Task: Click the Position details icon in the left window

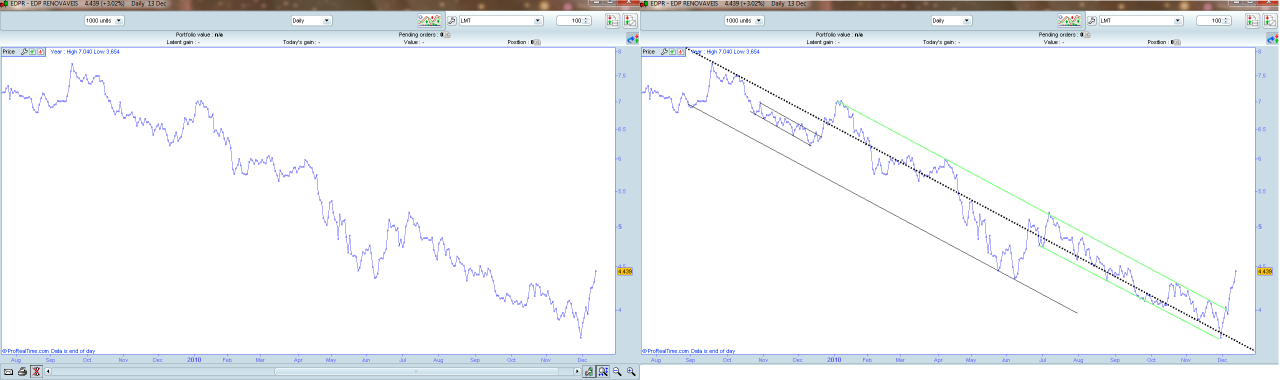Action: tap(538, 42)
